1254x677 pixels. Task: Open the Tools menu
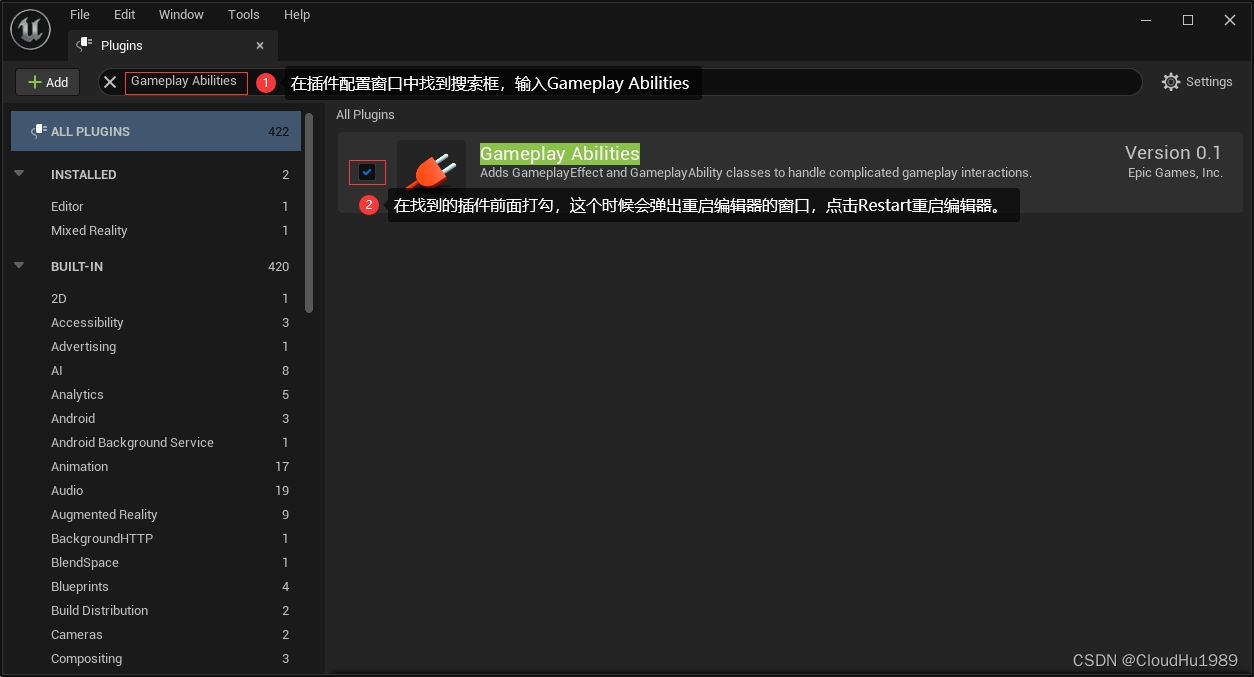(244, 14)
